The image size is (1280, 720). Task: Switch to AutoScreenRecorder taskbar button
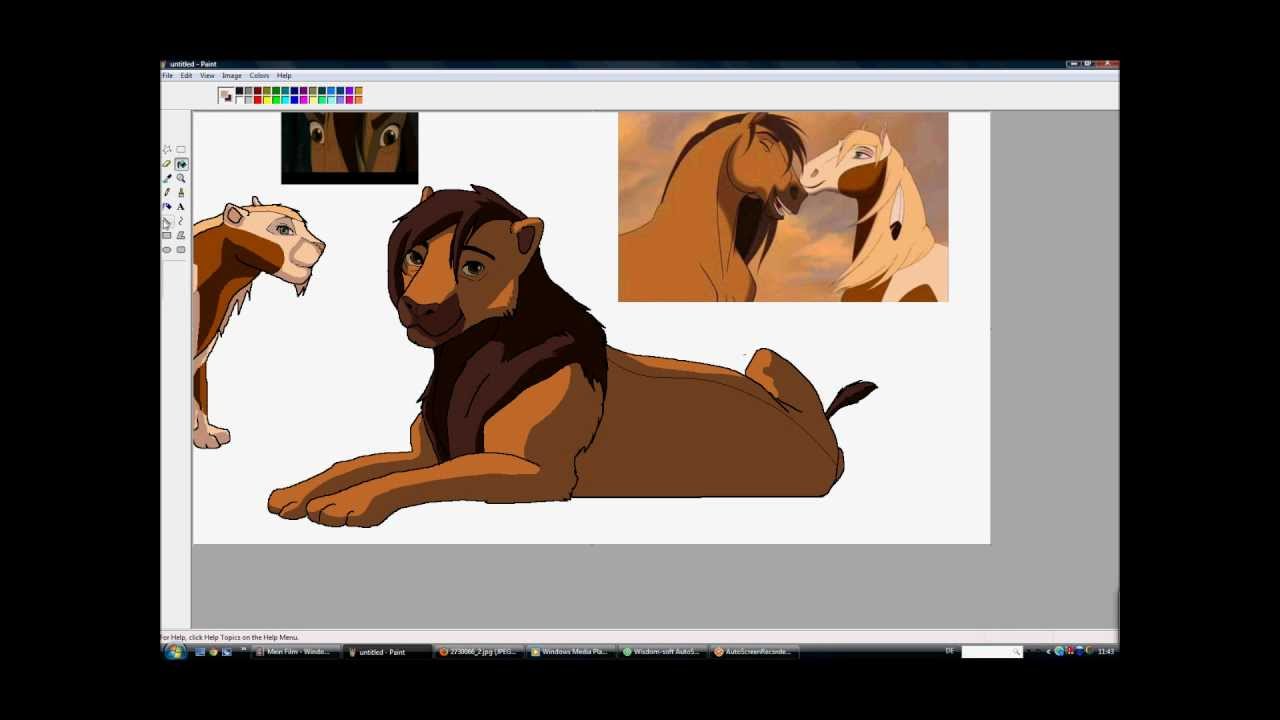[x=753, y=652]
